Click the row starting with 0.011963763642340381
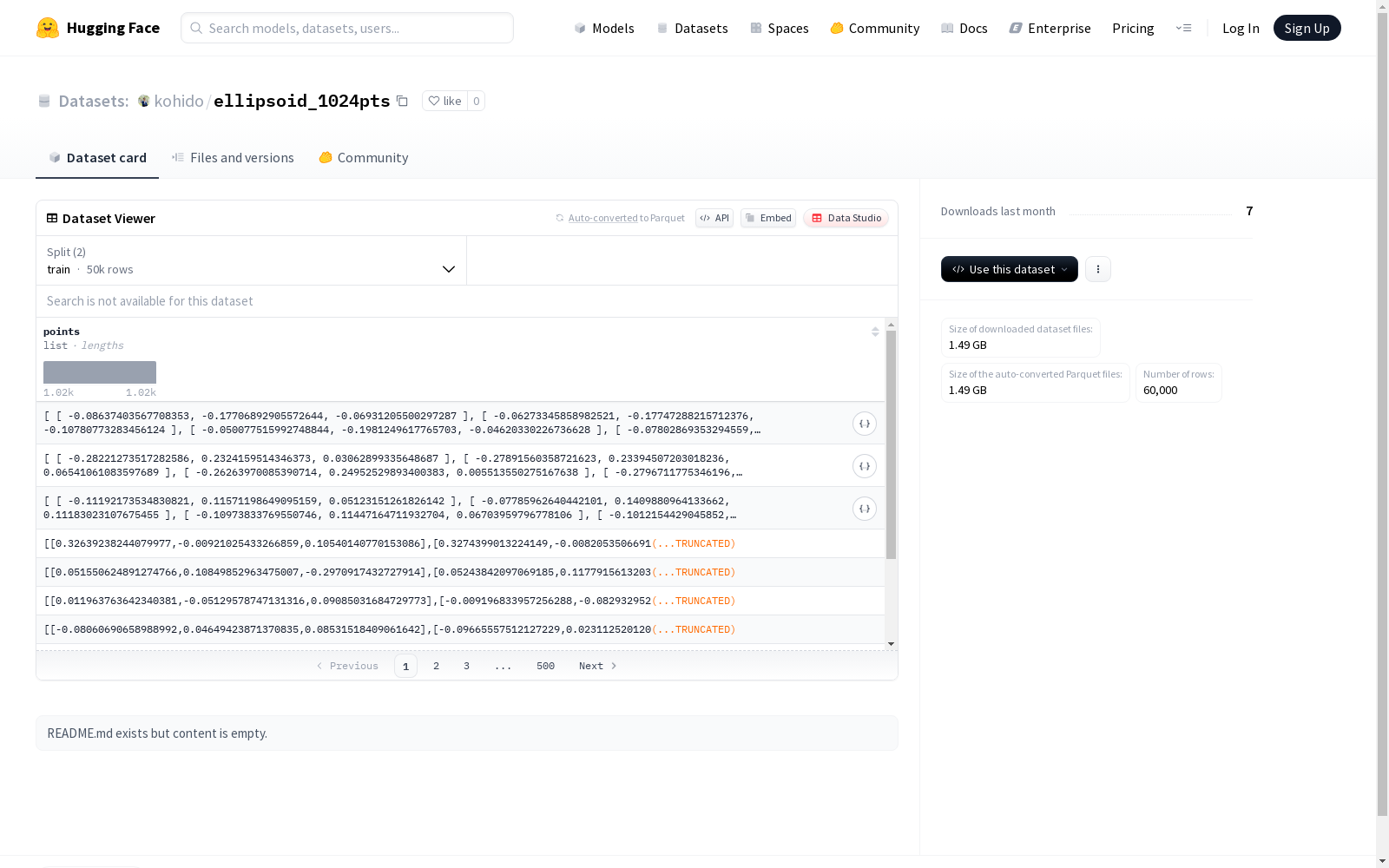The image size is (1389, 868). tap(460, 601)
